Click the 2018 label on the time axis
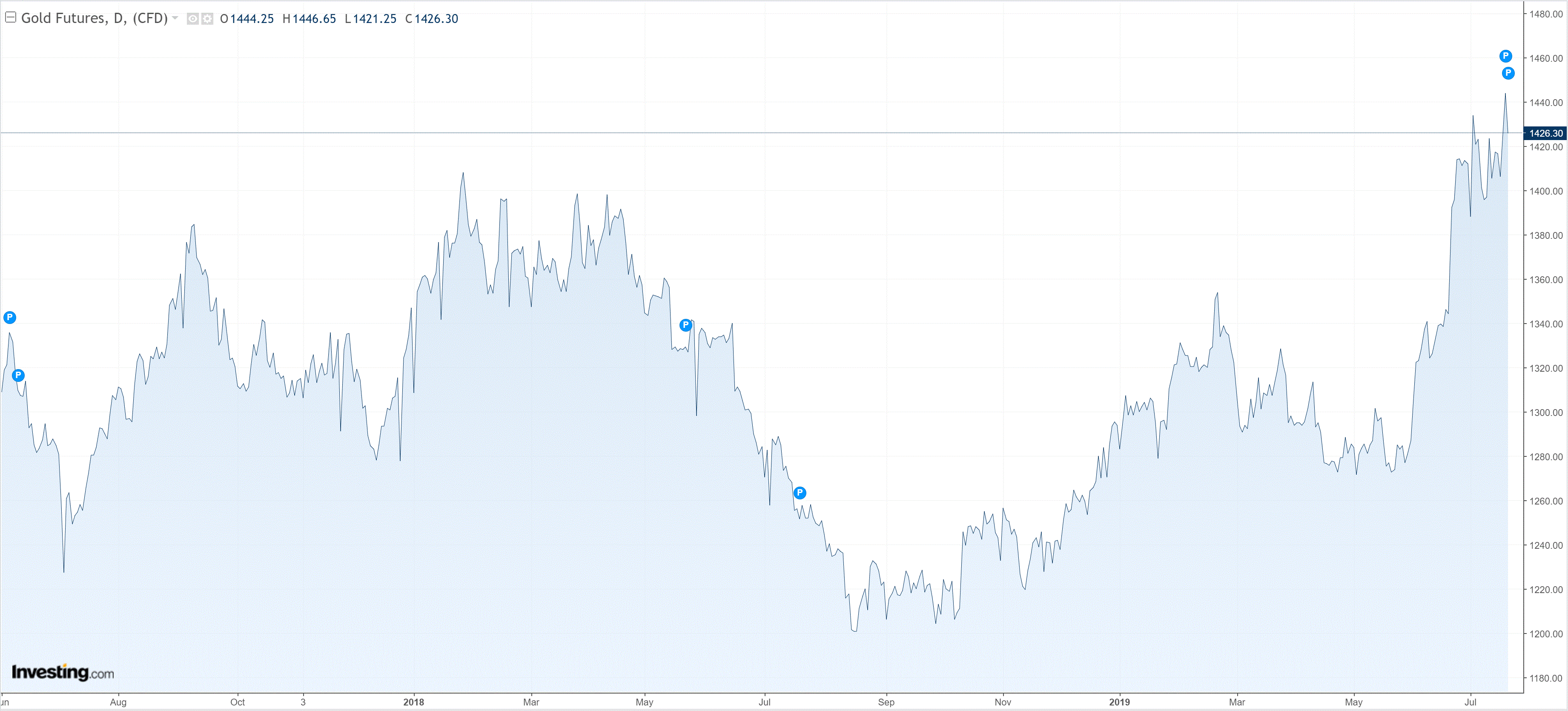 [413, 702]
